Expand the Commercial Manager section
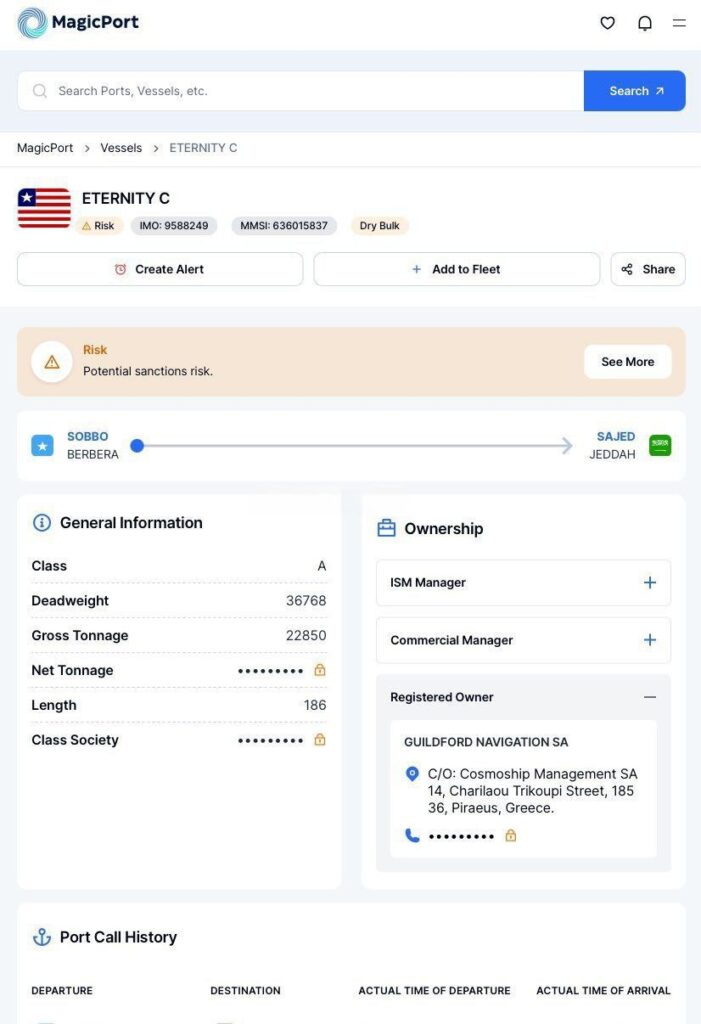 523,640
